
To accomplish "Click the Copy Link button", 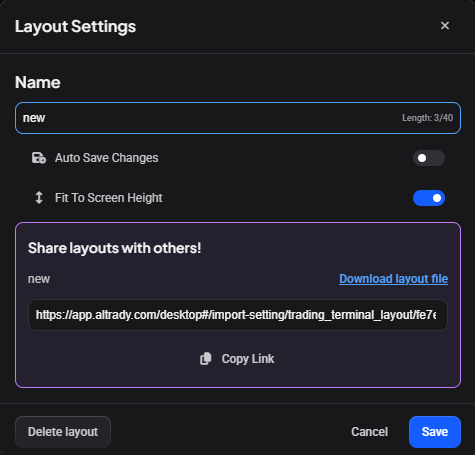I will [x=237, y=359].
